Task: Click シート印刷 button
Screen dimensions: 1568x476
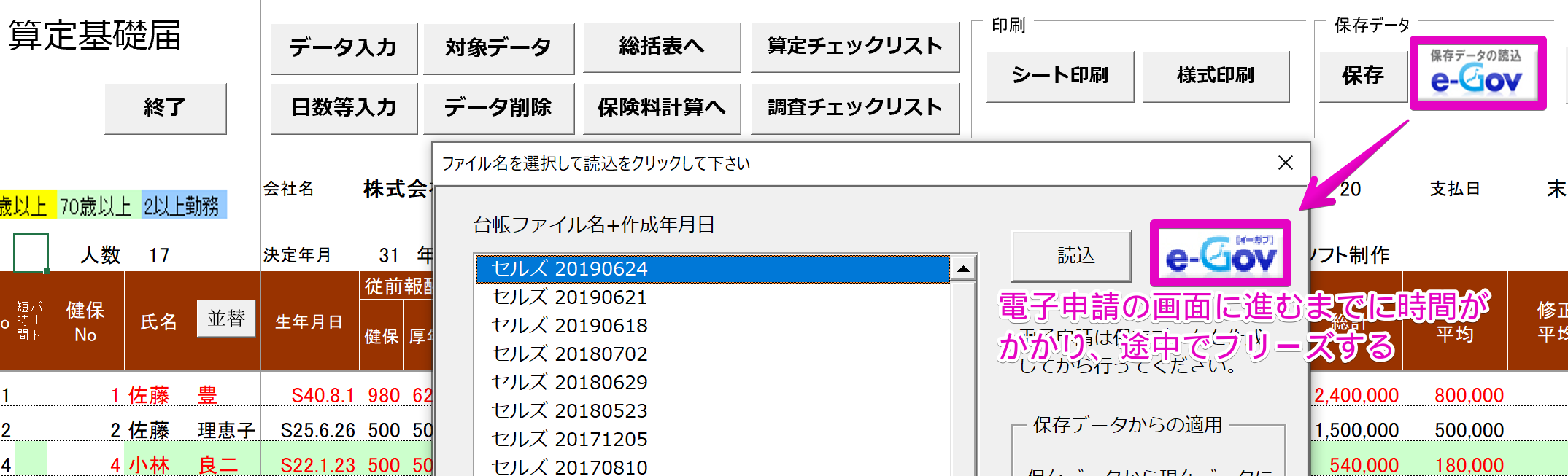Action: click(1060, 76)
